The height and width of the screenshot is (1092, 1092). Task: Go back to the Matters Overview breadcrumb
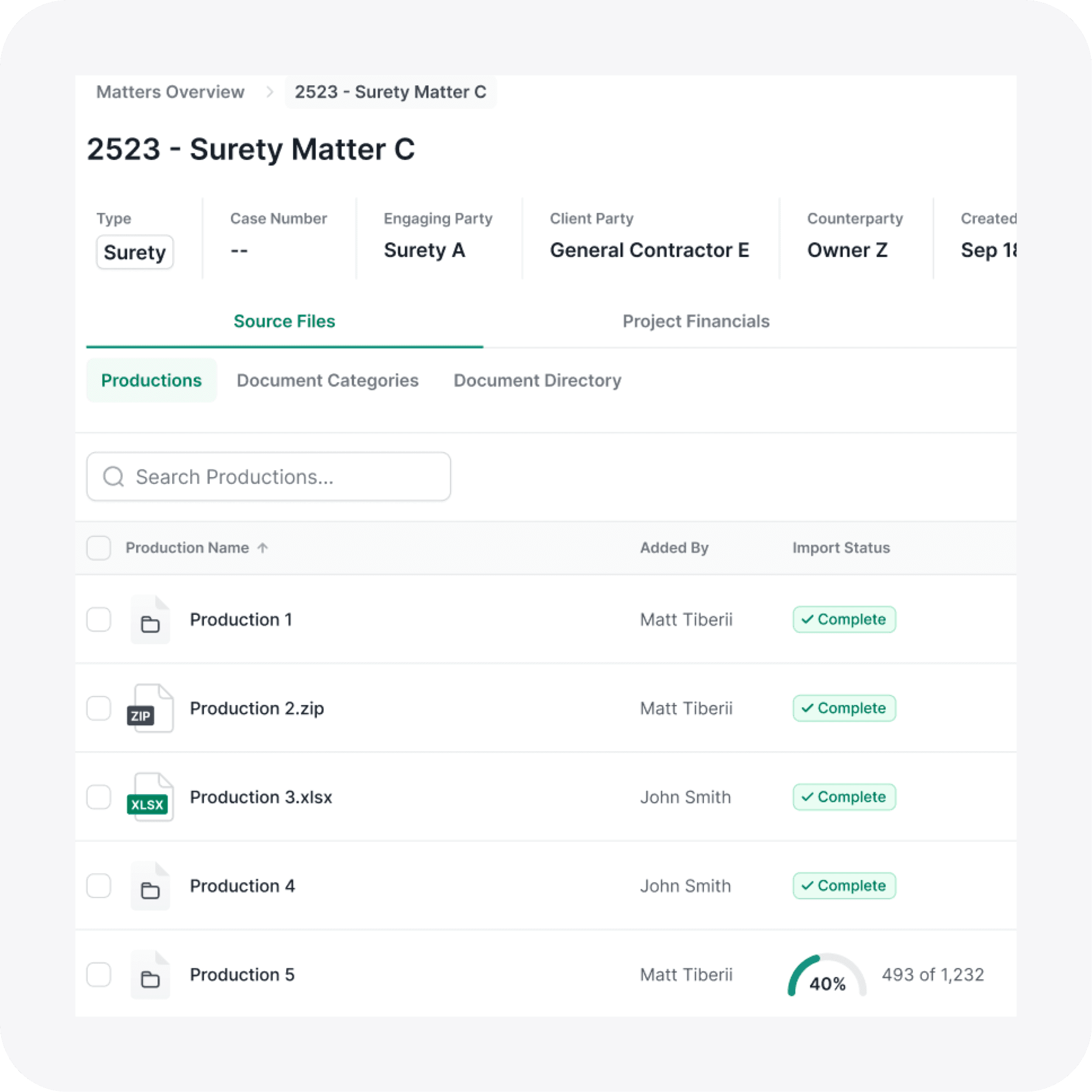pyautogui.click(x=170, y=91)
